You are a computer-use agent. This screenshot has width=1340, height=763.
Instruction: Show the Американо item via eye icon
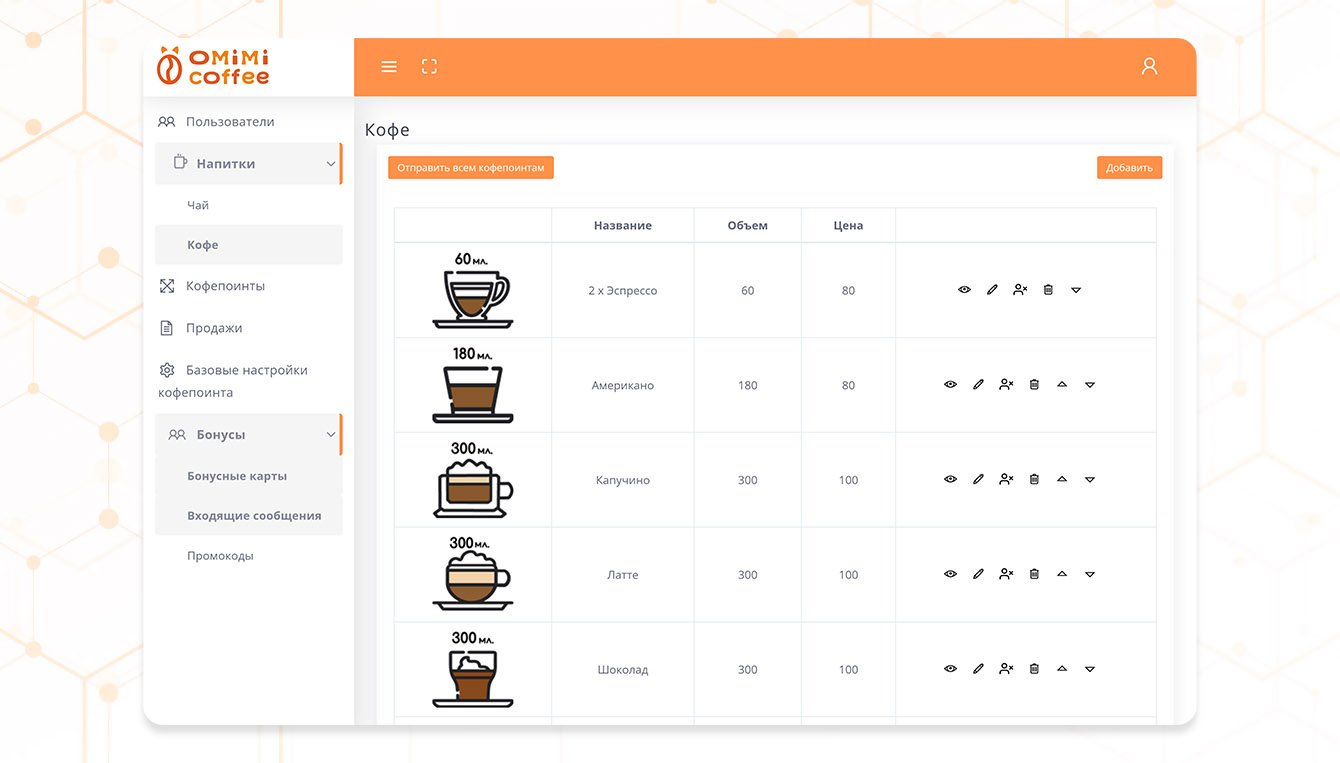[x=950, y=385]
